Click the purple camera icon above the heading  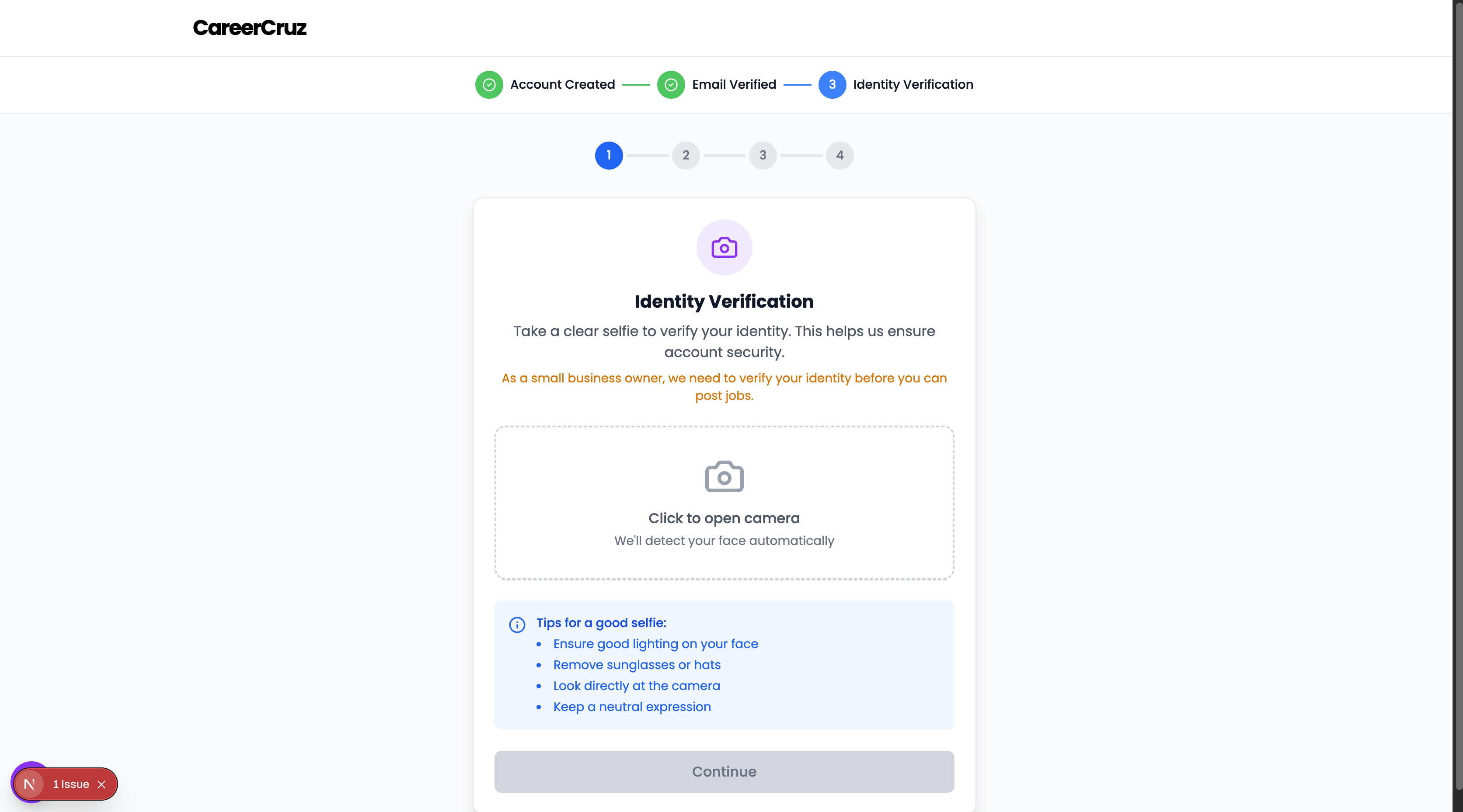point(724,247)
